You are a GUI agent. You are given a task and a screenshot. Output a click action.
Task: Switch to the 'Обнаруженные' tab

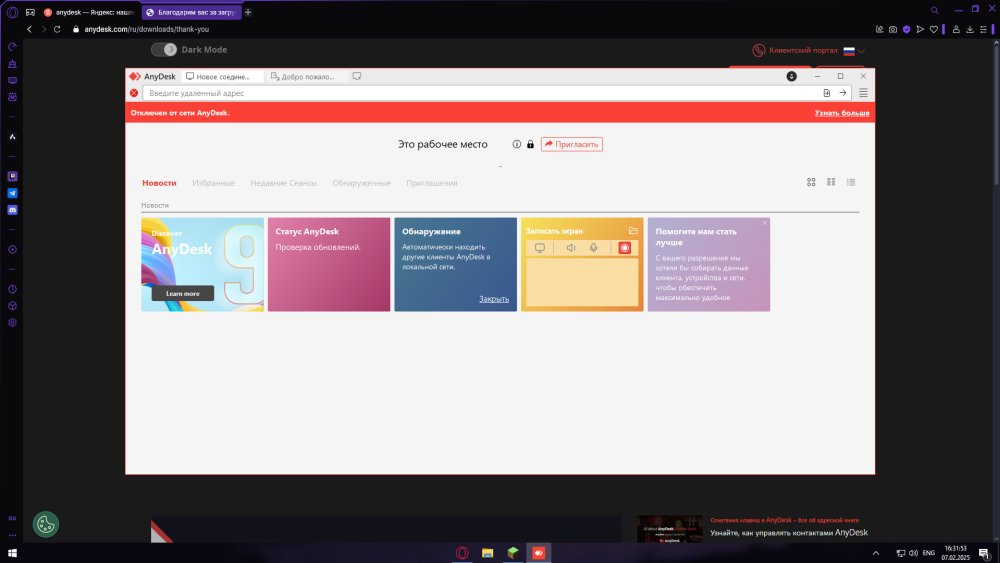point(361,183)
